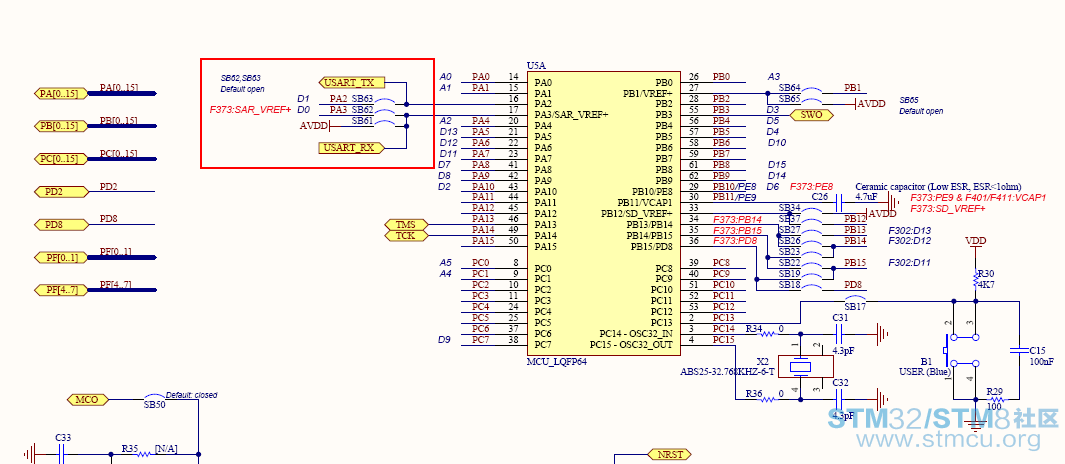Select the R34 resistor symbol
Screen dimensions: 1065x464
(768, 334)
